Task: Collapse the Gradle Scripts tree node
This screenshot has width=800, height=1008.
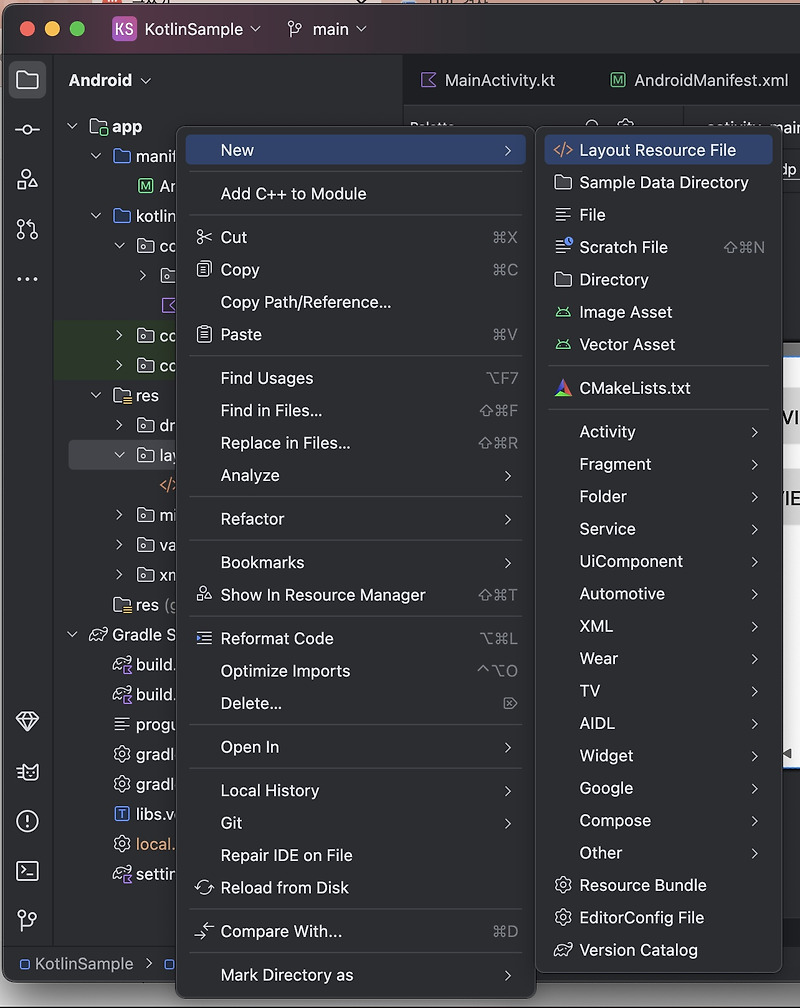Action: [72, 635]
